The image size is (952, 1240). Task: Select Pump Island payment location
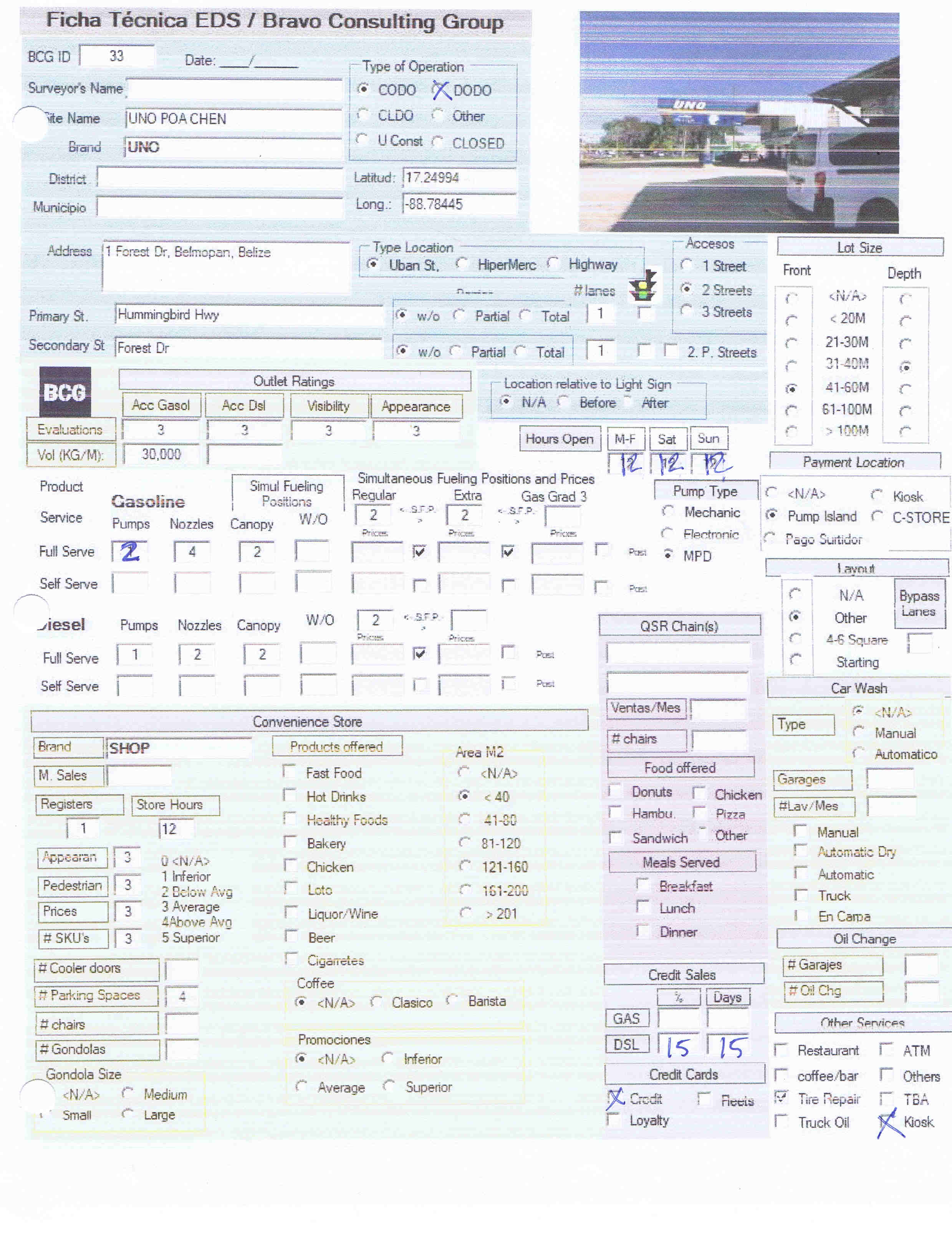coord(771,515)
